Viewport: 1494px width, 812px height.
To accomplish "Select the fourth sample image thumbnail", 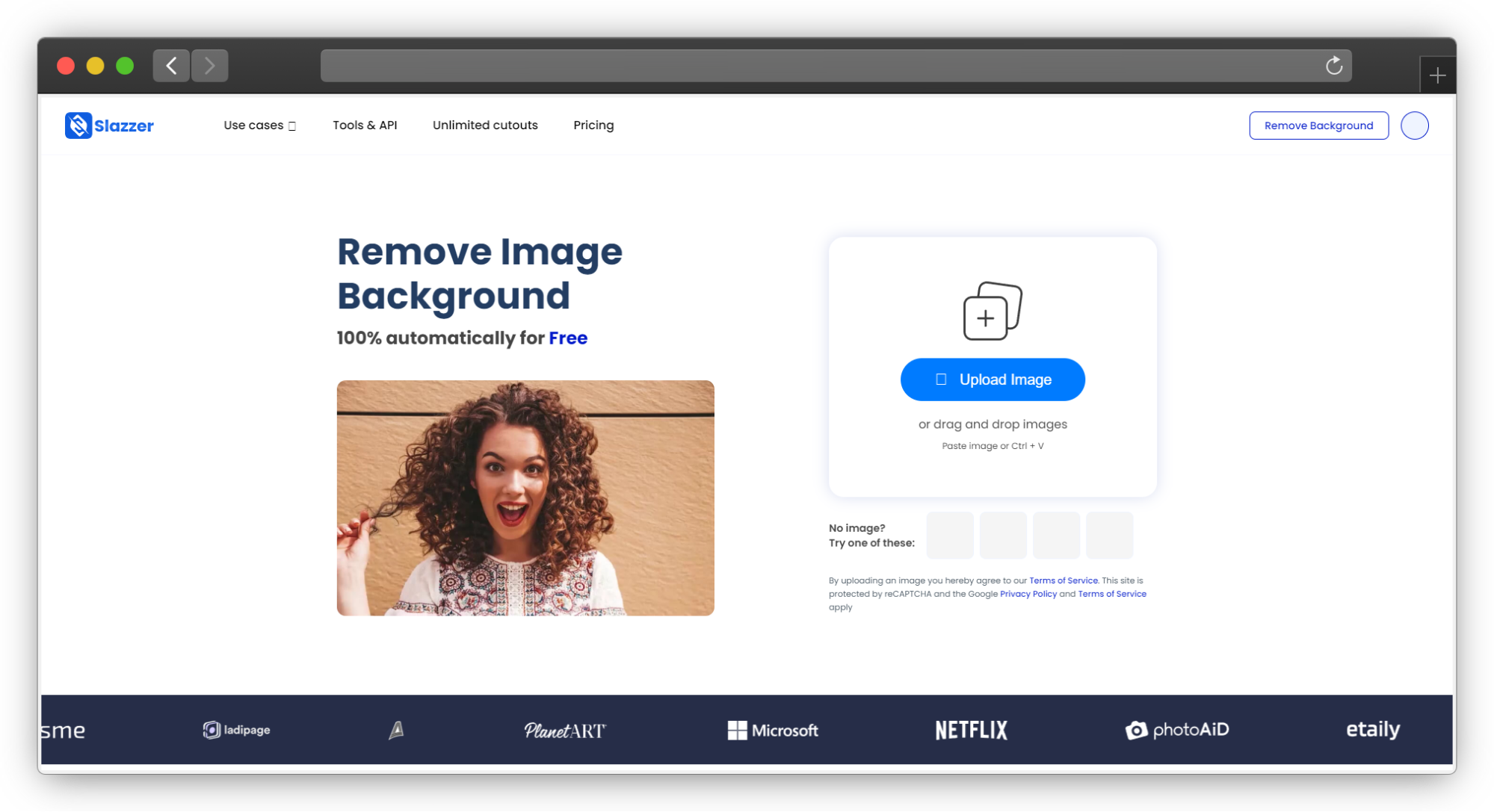I will pos(1109,536).
